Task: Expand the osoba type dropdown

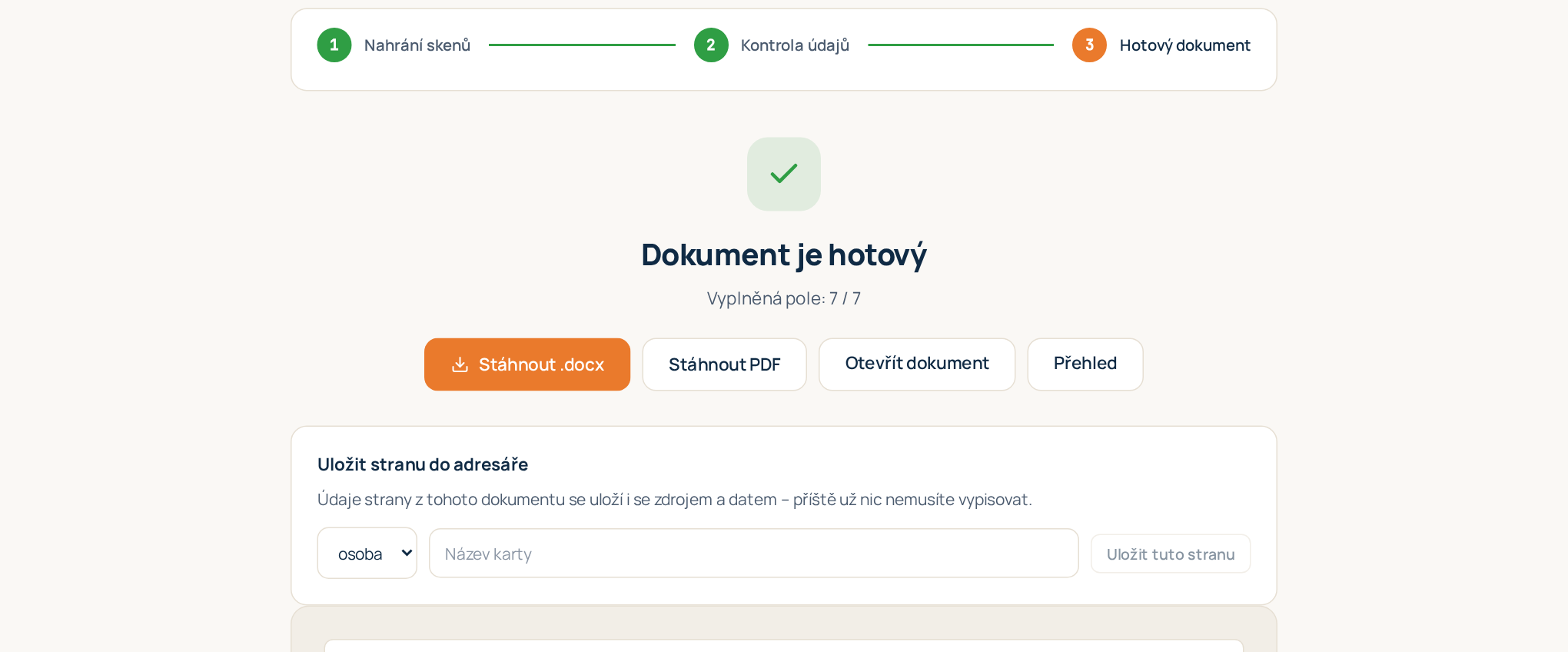Action: (x=367, y=553)
